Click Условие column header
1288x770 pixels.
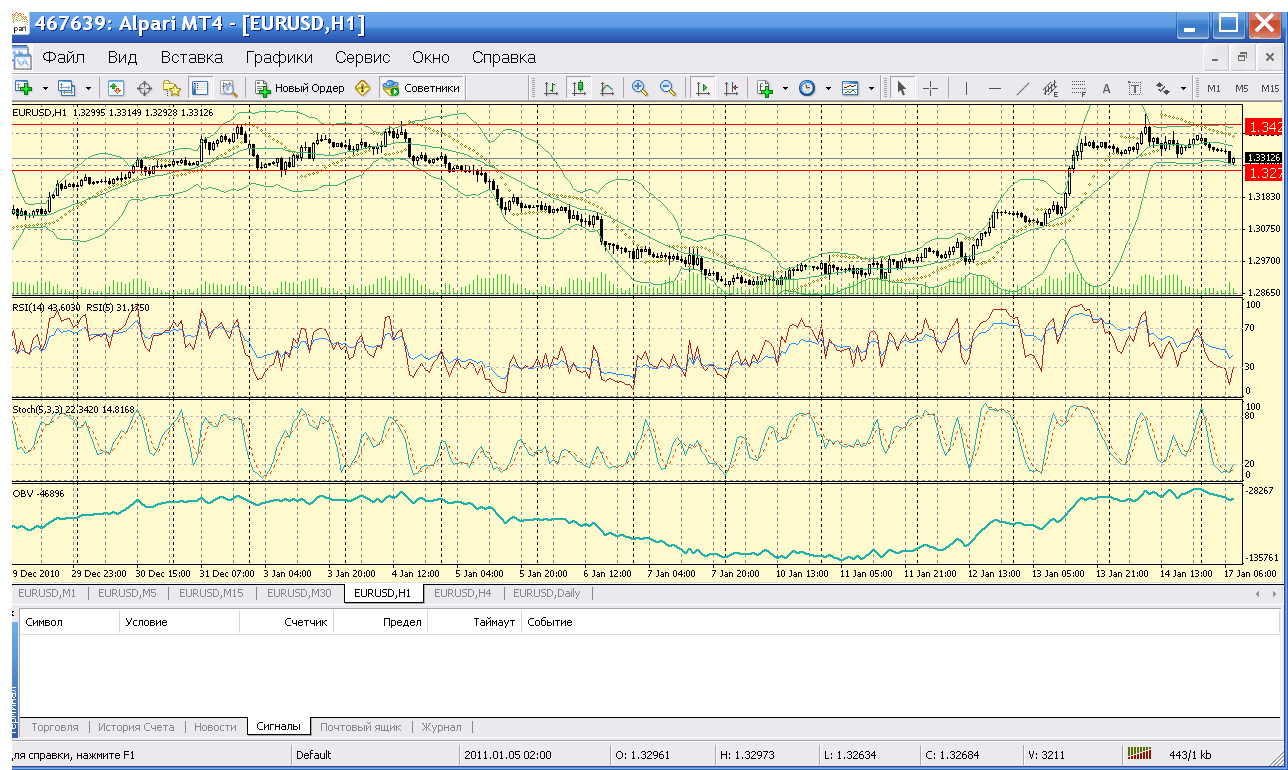click(x=180, y=622)
